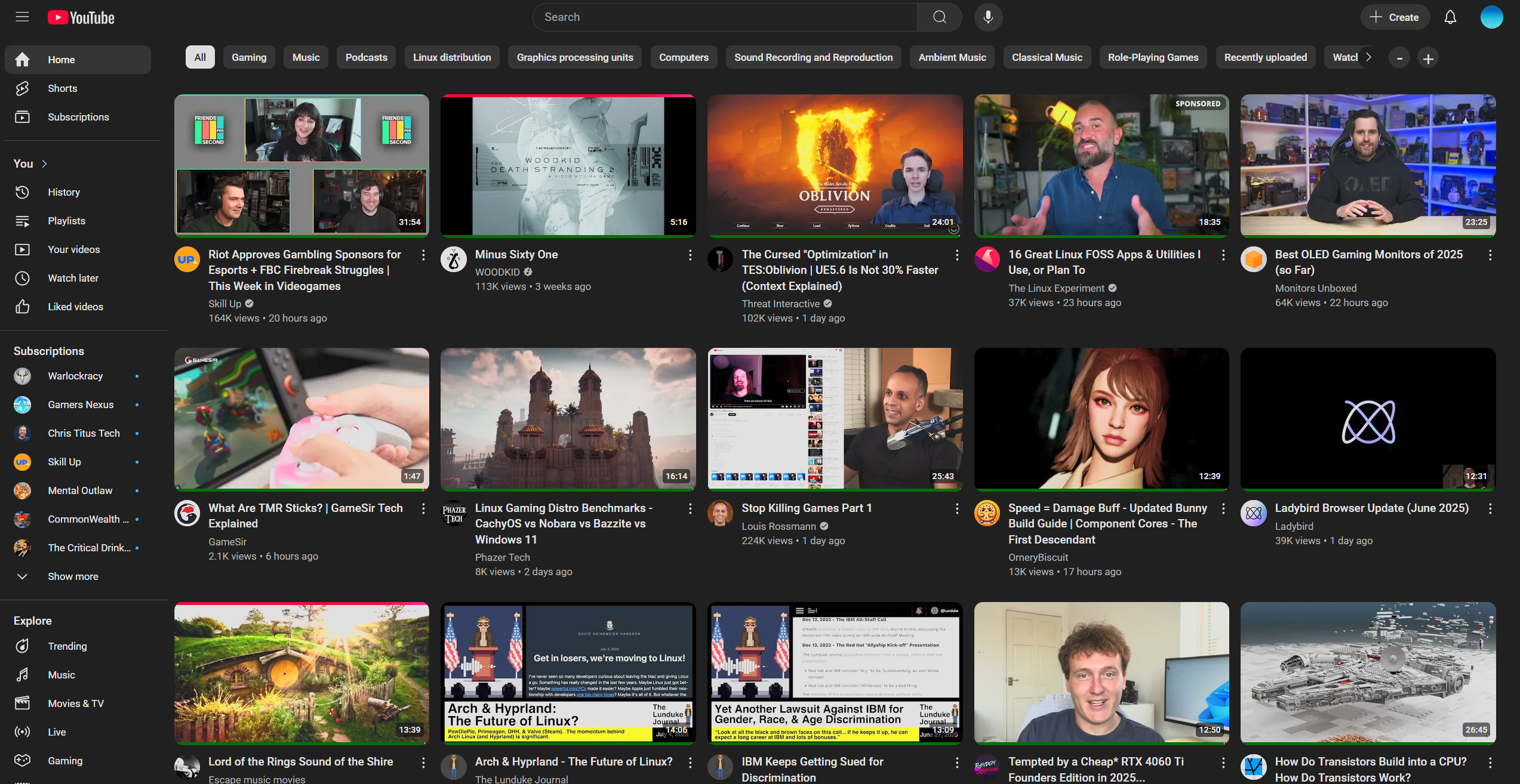Open the Phazer Tech channel link
Screen dimensions: 1520x784
502,557
